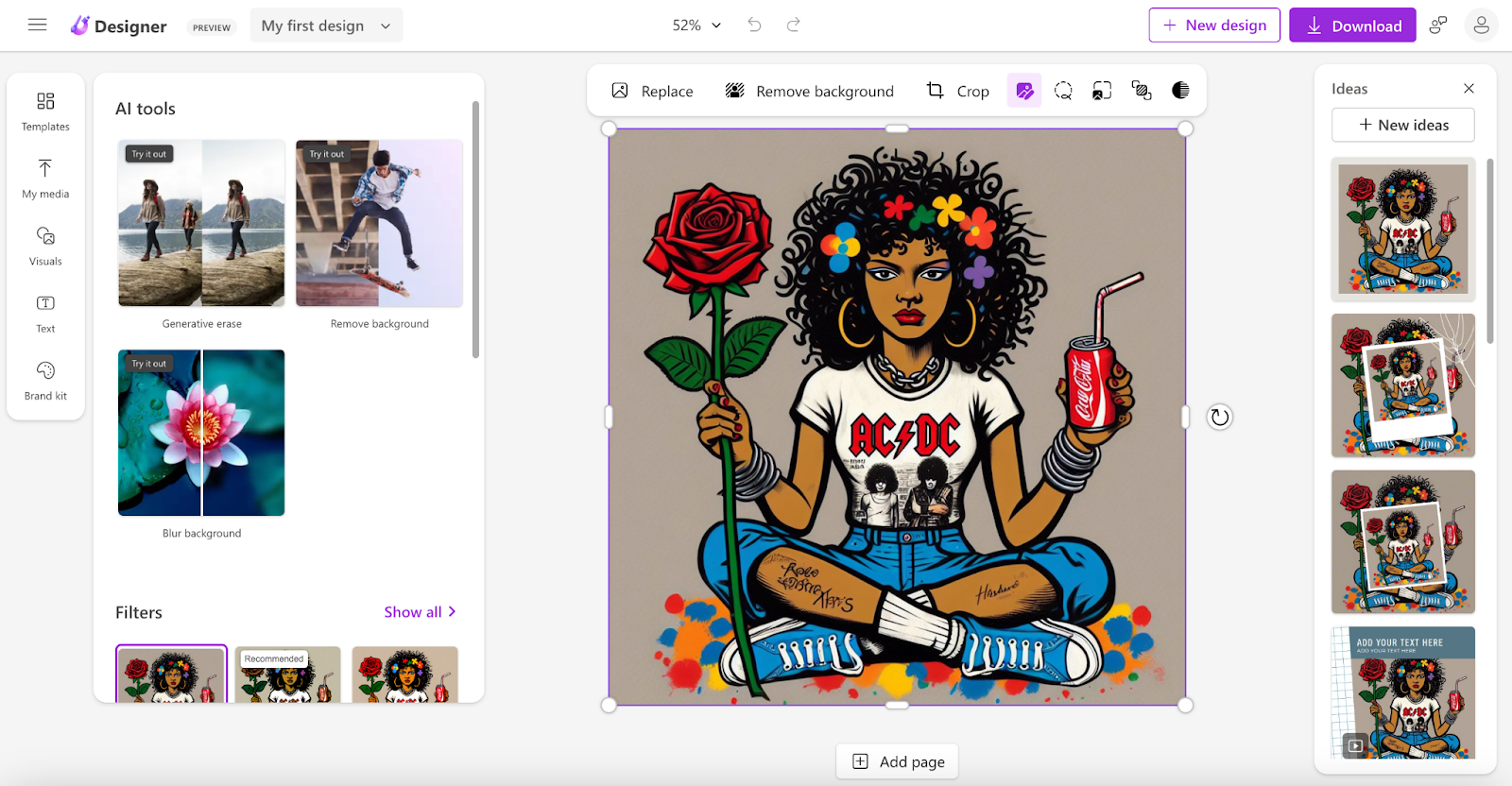Viewport: 1512px width, 786px height.
Task: Click the New design button
Action: click(1214, 26)
